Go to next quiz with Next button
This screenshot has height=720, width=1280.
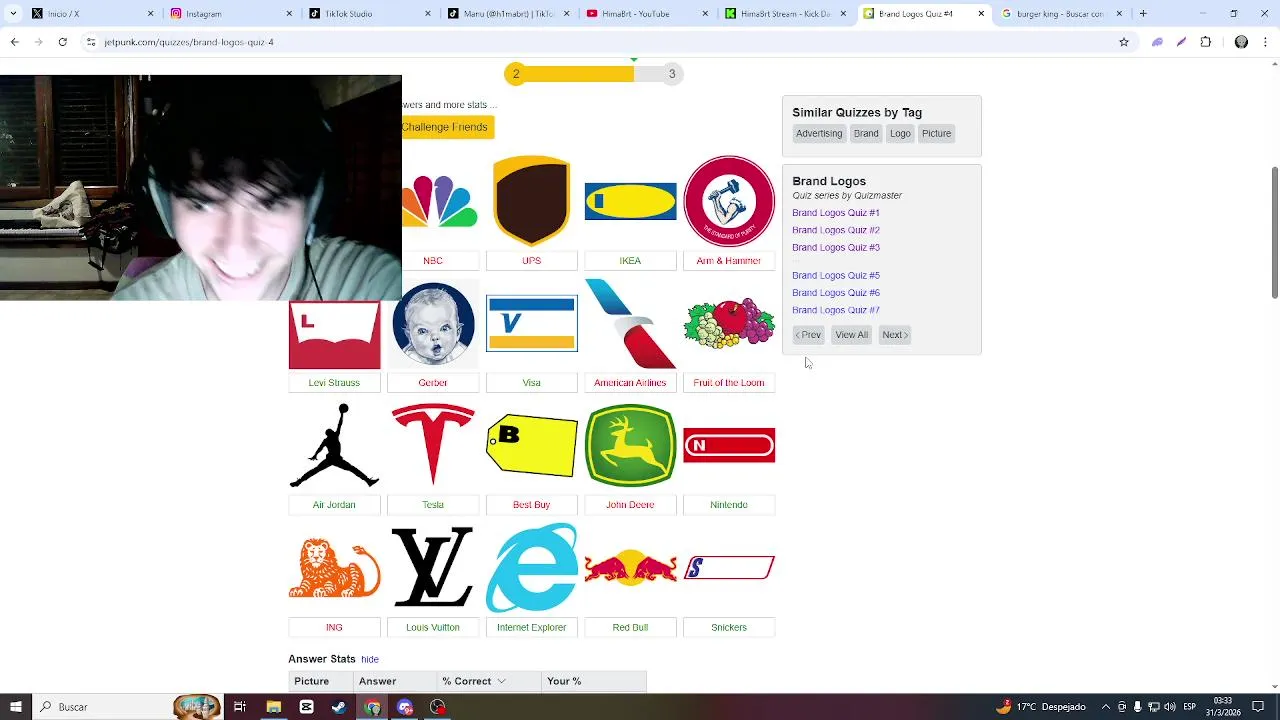point(895,335)
